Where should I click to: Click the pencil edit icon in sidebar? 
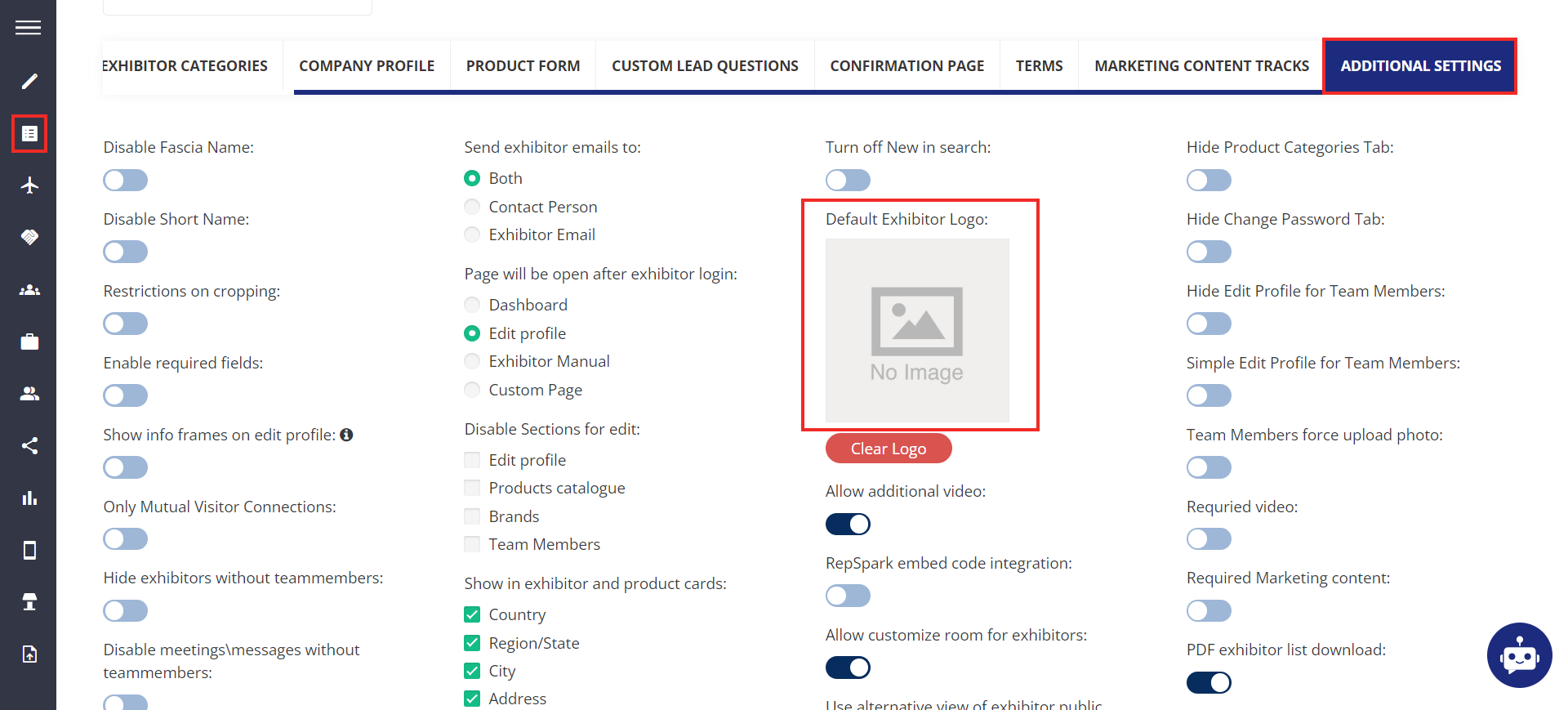29,81
